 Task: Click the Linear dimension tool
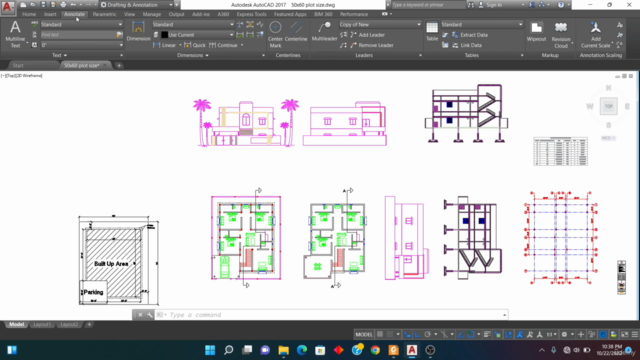coord(164,45)
